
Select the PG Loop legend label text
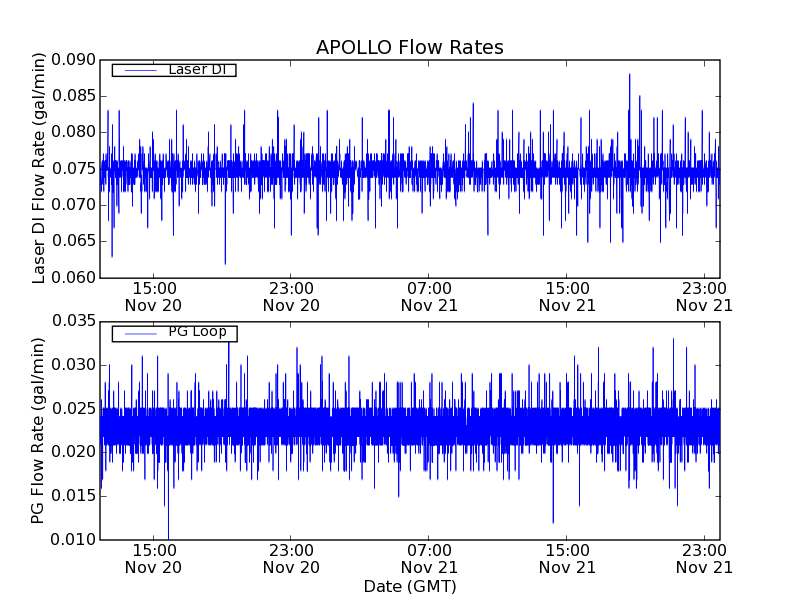(x=197, y=332)
